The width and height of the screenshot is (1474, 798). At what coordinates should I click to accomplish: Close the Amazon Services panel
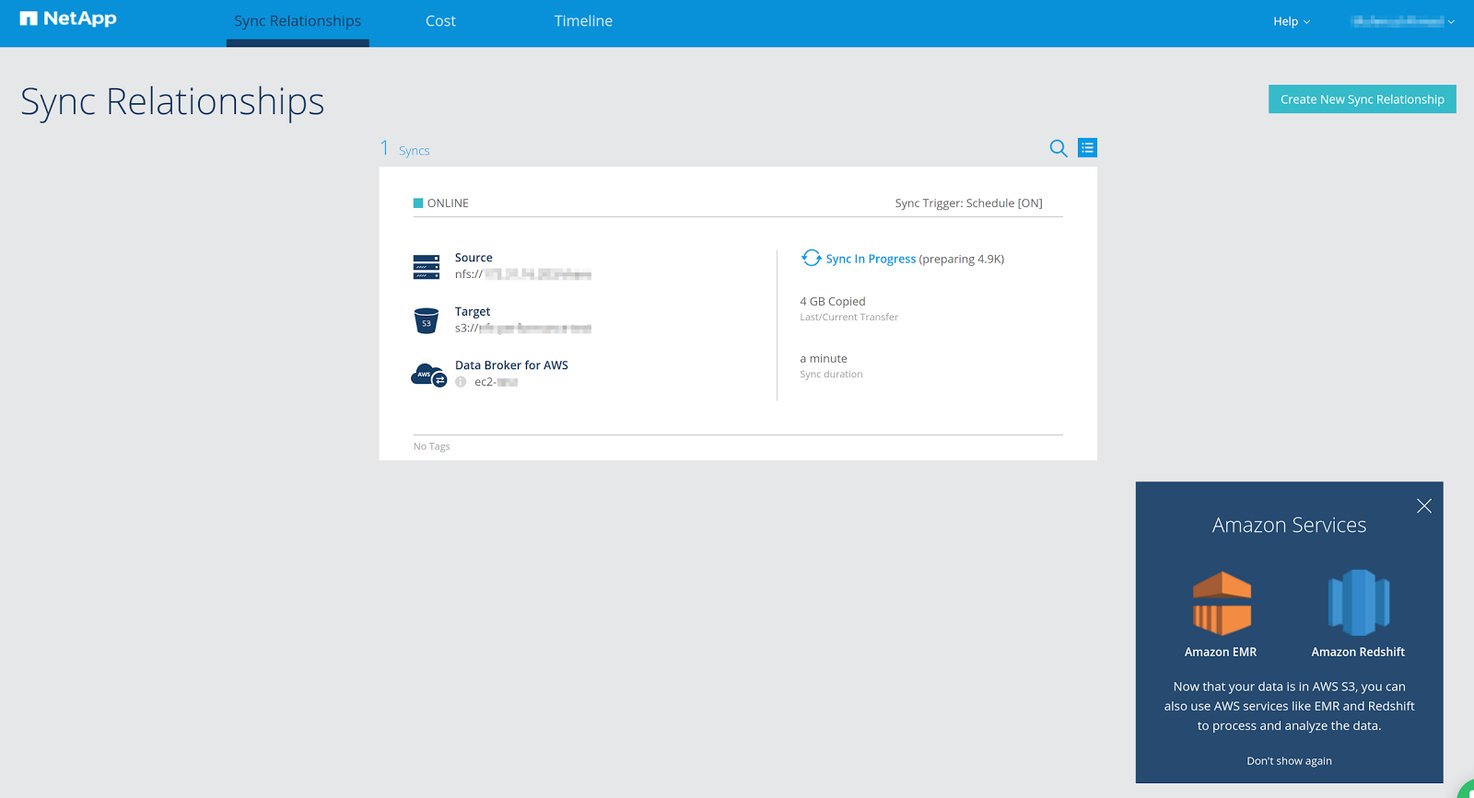[x=1424, y=506]
